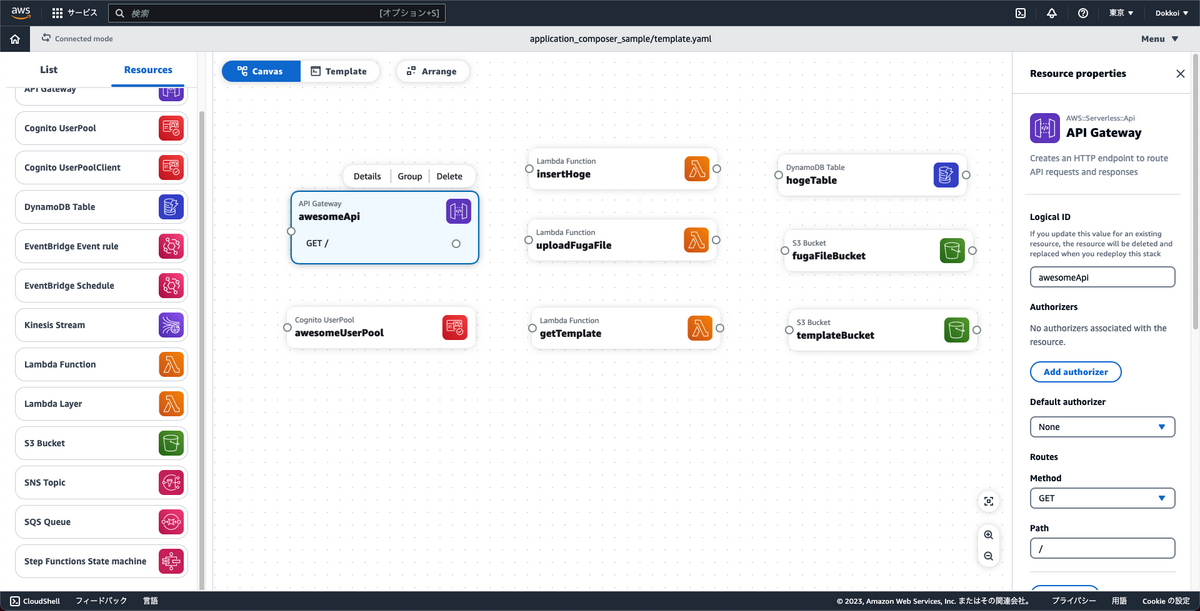Click the Connected mode indicator
The image size is (1200, 611).
click(77, 39)
